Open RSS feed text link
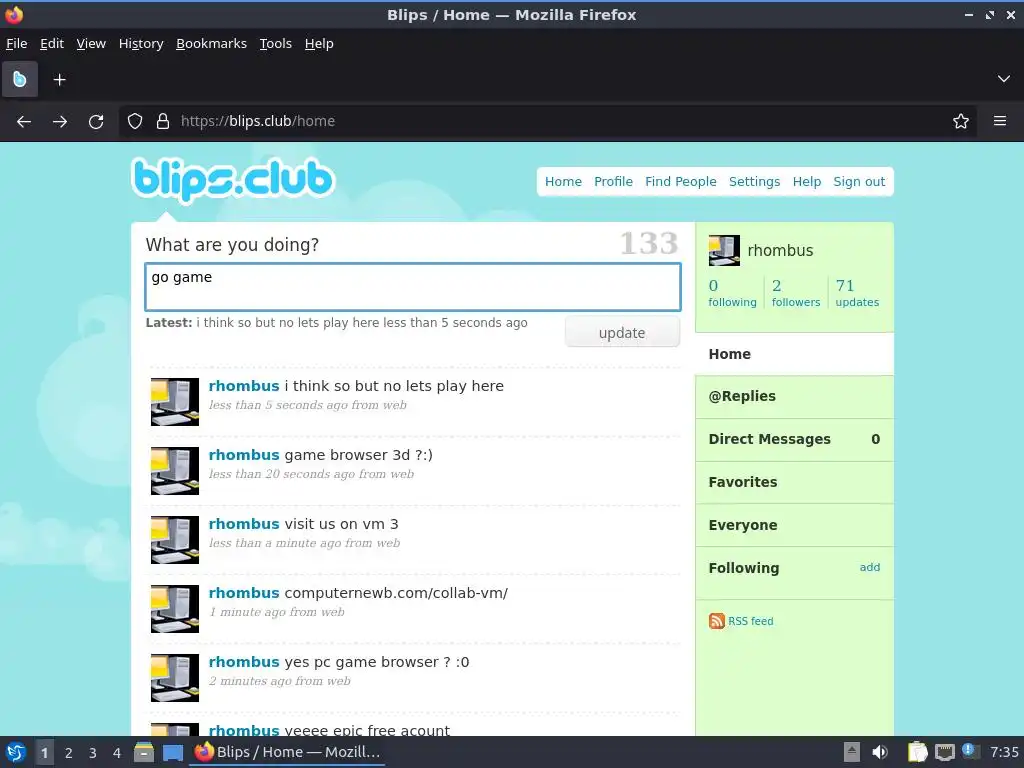 point(750,621)
